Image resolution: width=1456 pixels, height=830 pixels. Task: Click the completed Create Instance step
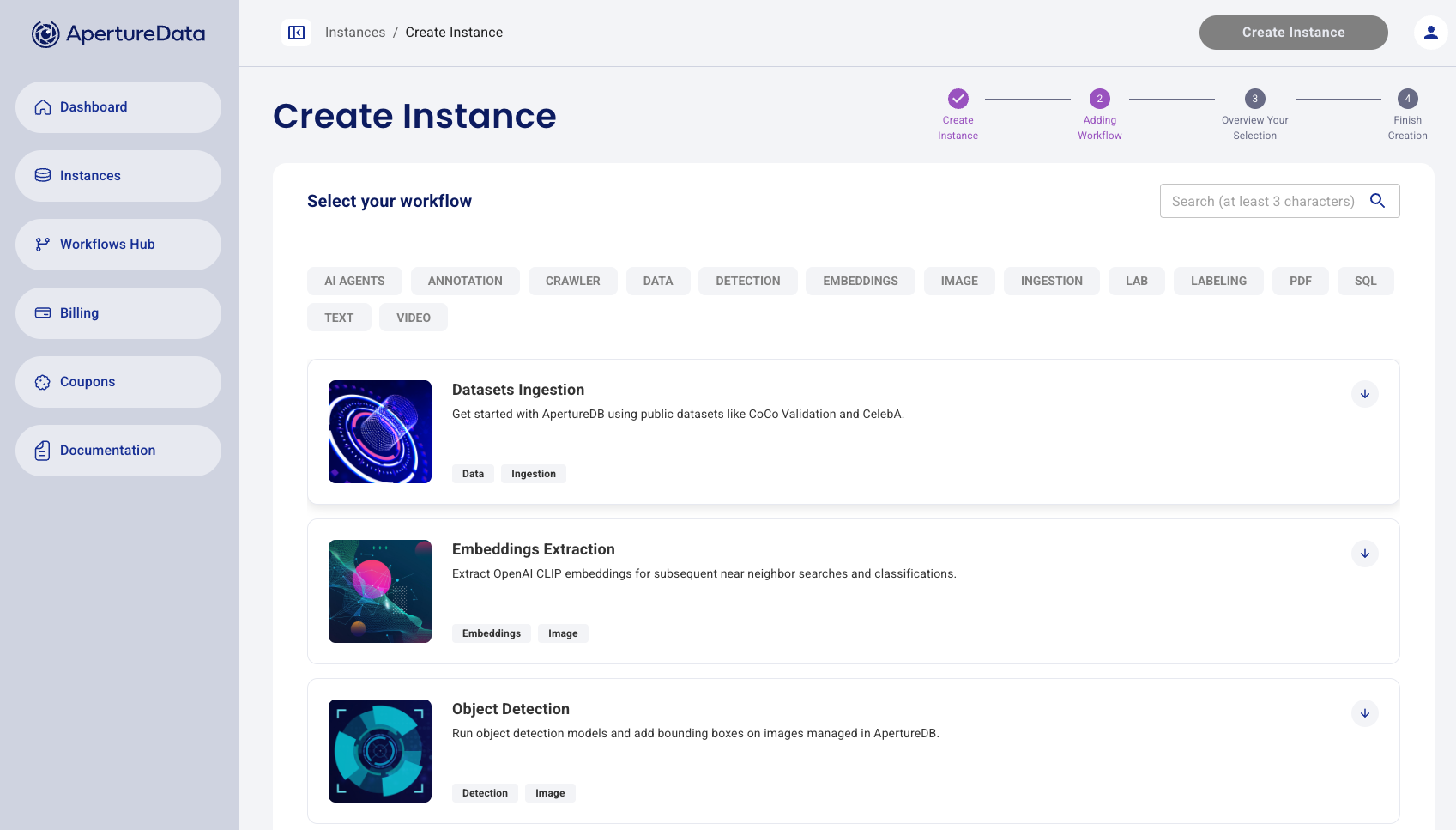[958, 99]
